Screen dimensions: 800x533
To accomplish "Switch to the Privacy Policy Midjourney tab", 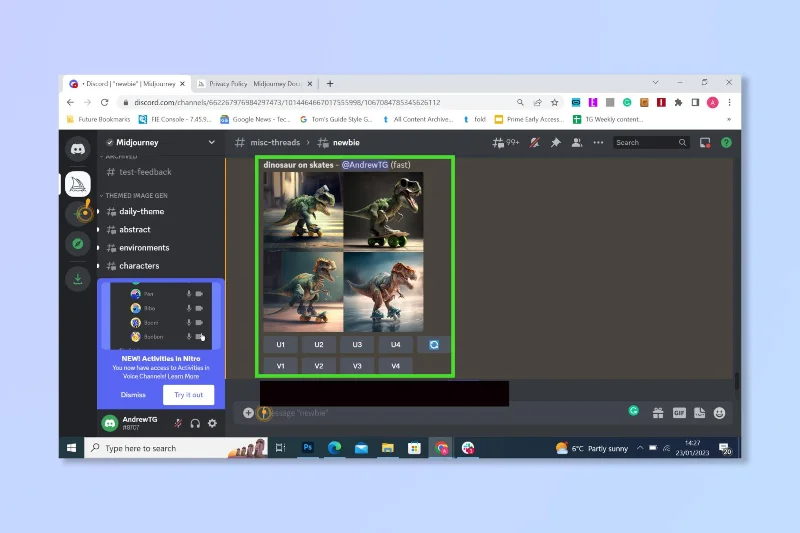I will (255, 84).
